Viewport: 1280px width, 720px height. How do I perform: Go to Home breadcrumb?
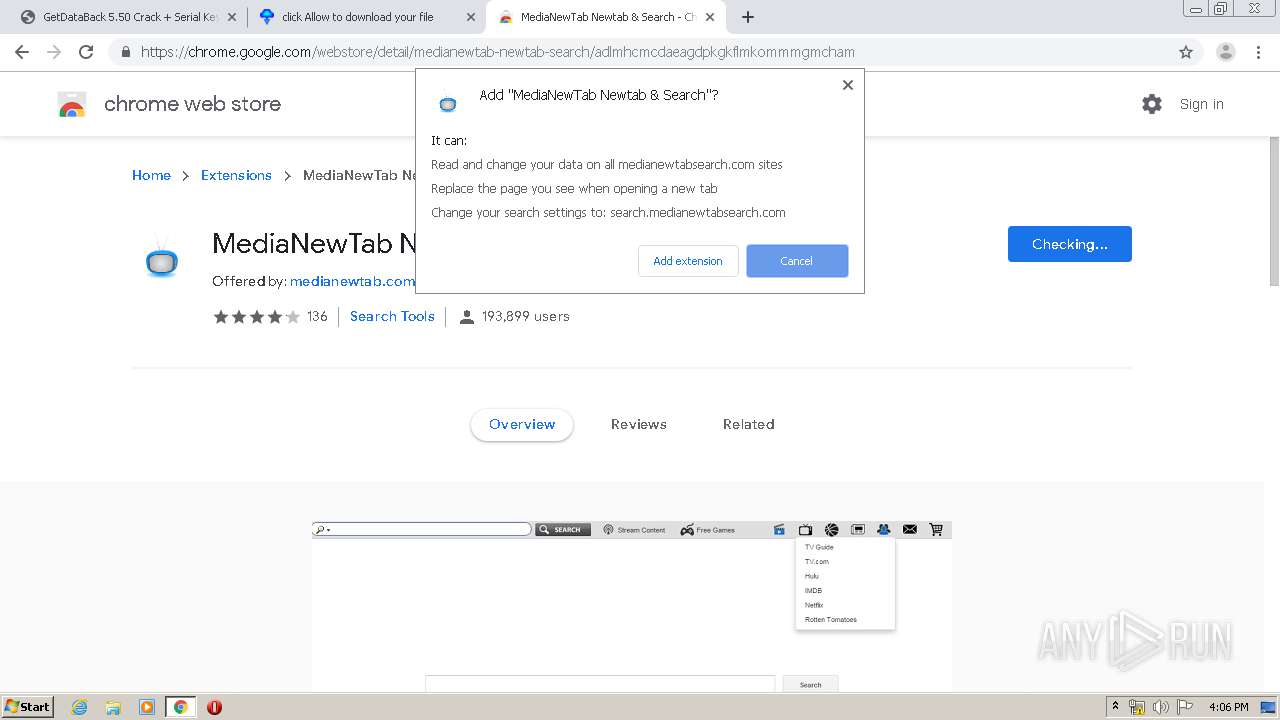(151, 175)
